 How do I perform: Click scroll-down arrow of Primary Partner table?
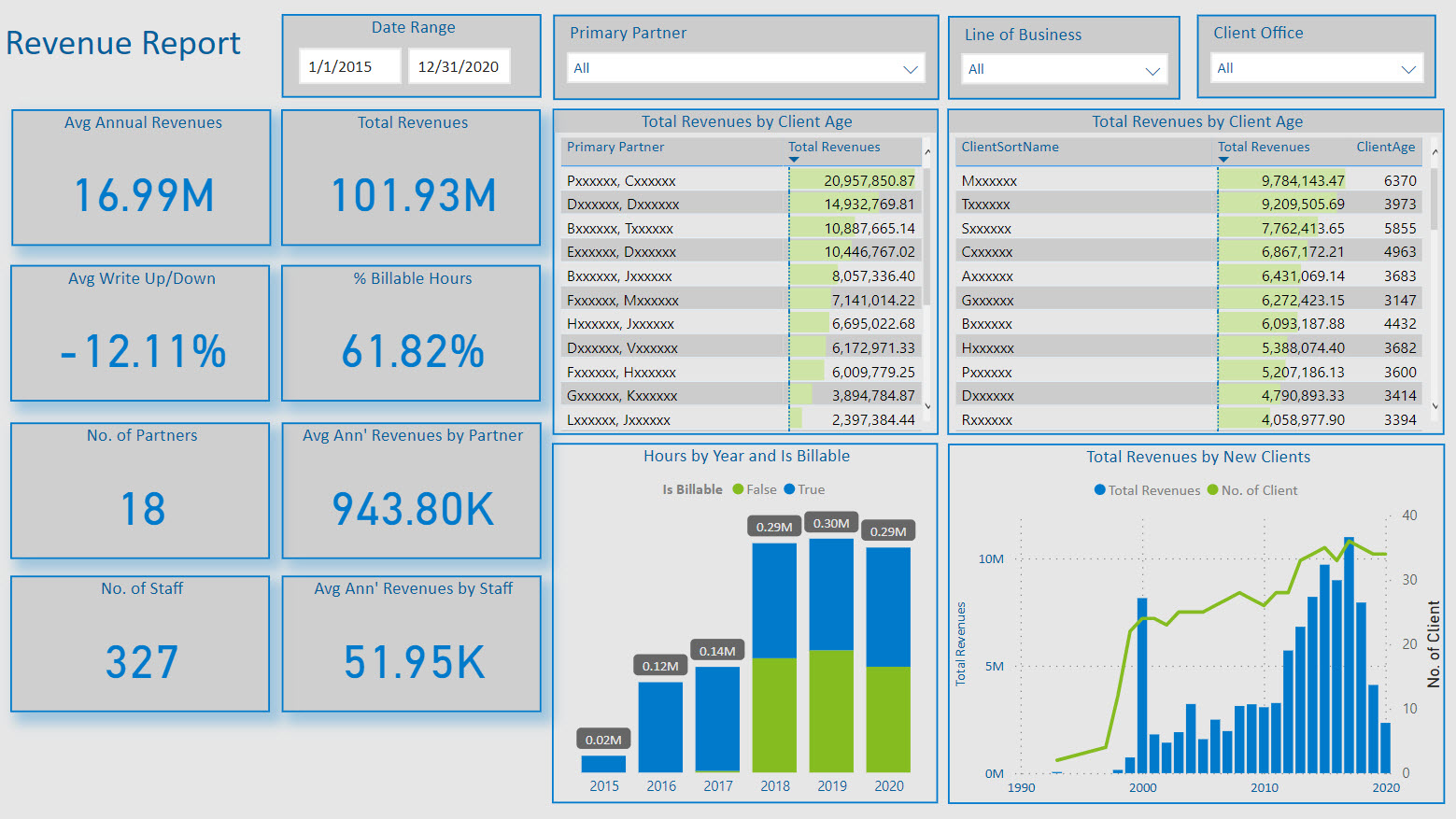(x=927, y=405)
